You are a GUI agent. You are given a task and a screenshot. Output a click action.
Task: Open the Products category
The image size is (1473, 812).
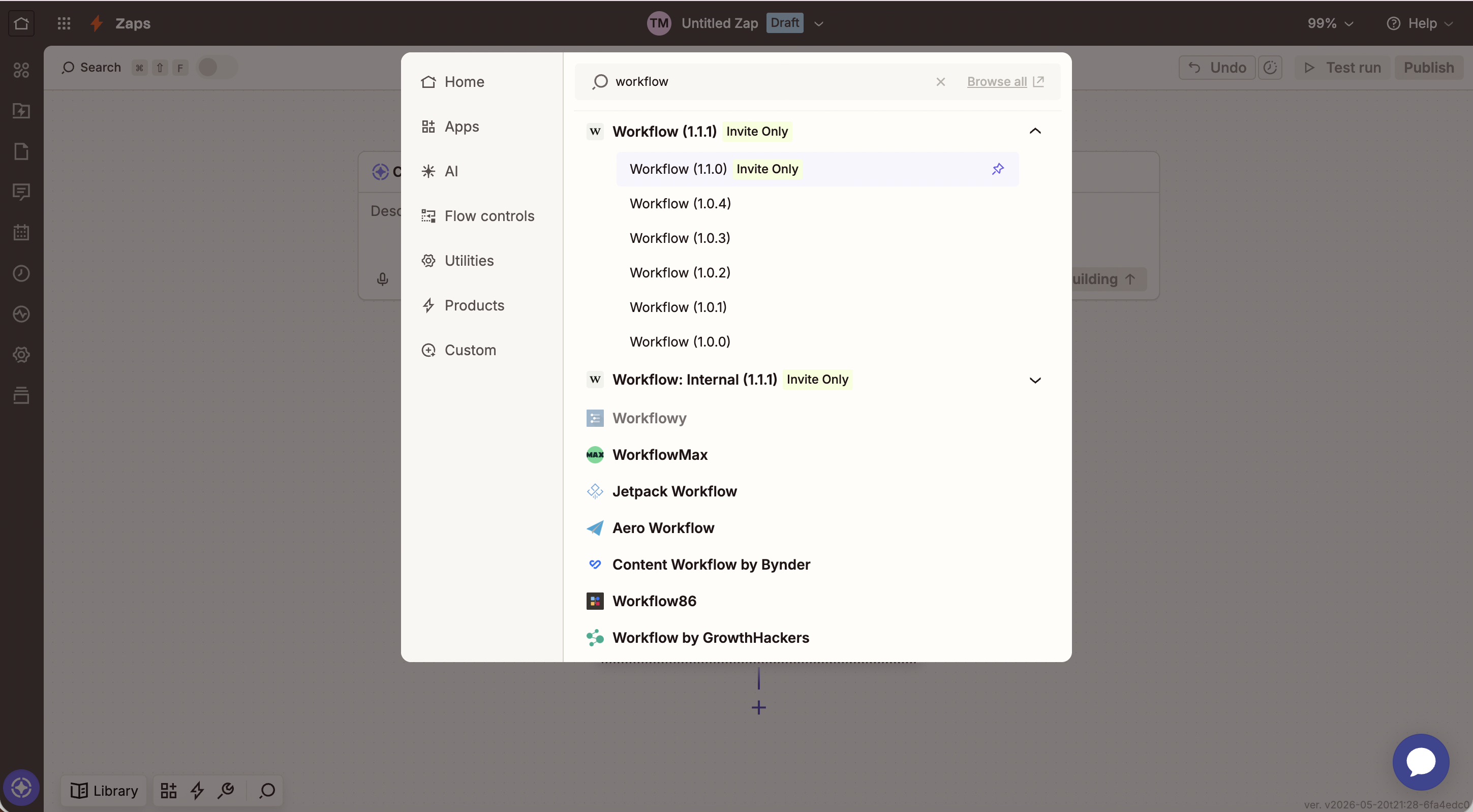463,305
